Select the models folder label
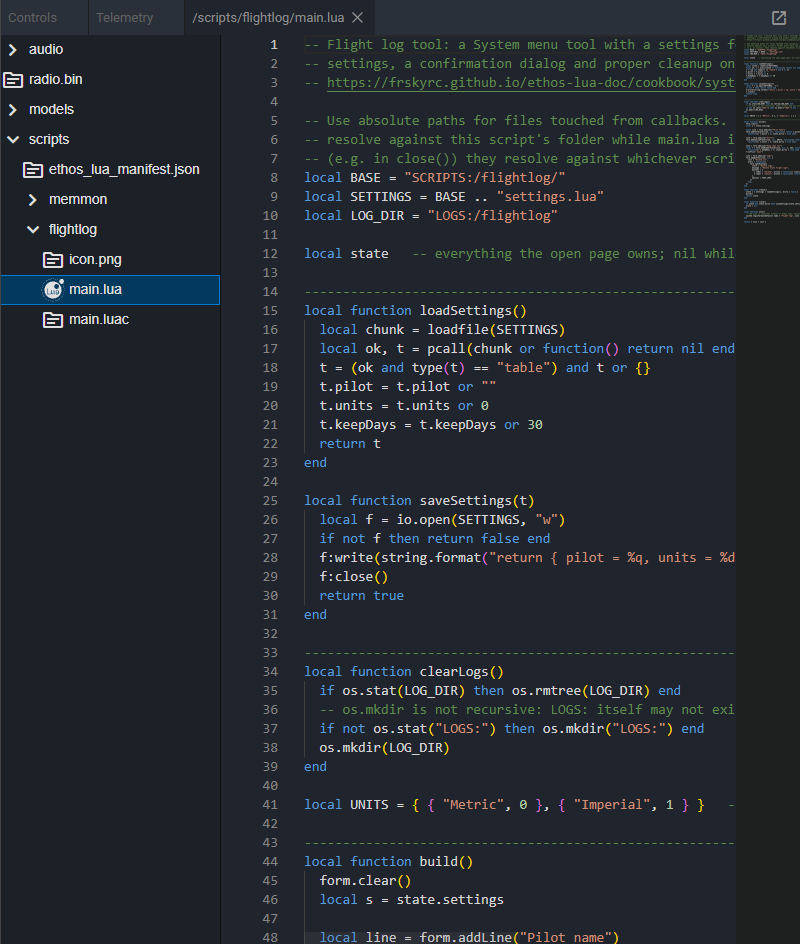The width and height of the screenshot is (800, 944). tap(51, 110)
